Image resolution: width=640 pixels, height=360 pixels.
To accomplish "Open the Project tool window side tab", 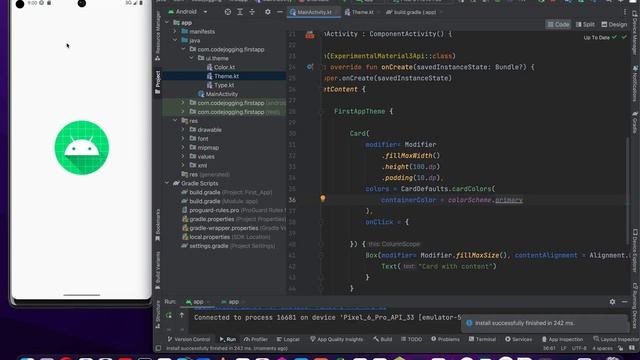I will tap(158, 82).
